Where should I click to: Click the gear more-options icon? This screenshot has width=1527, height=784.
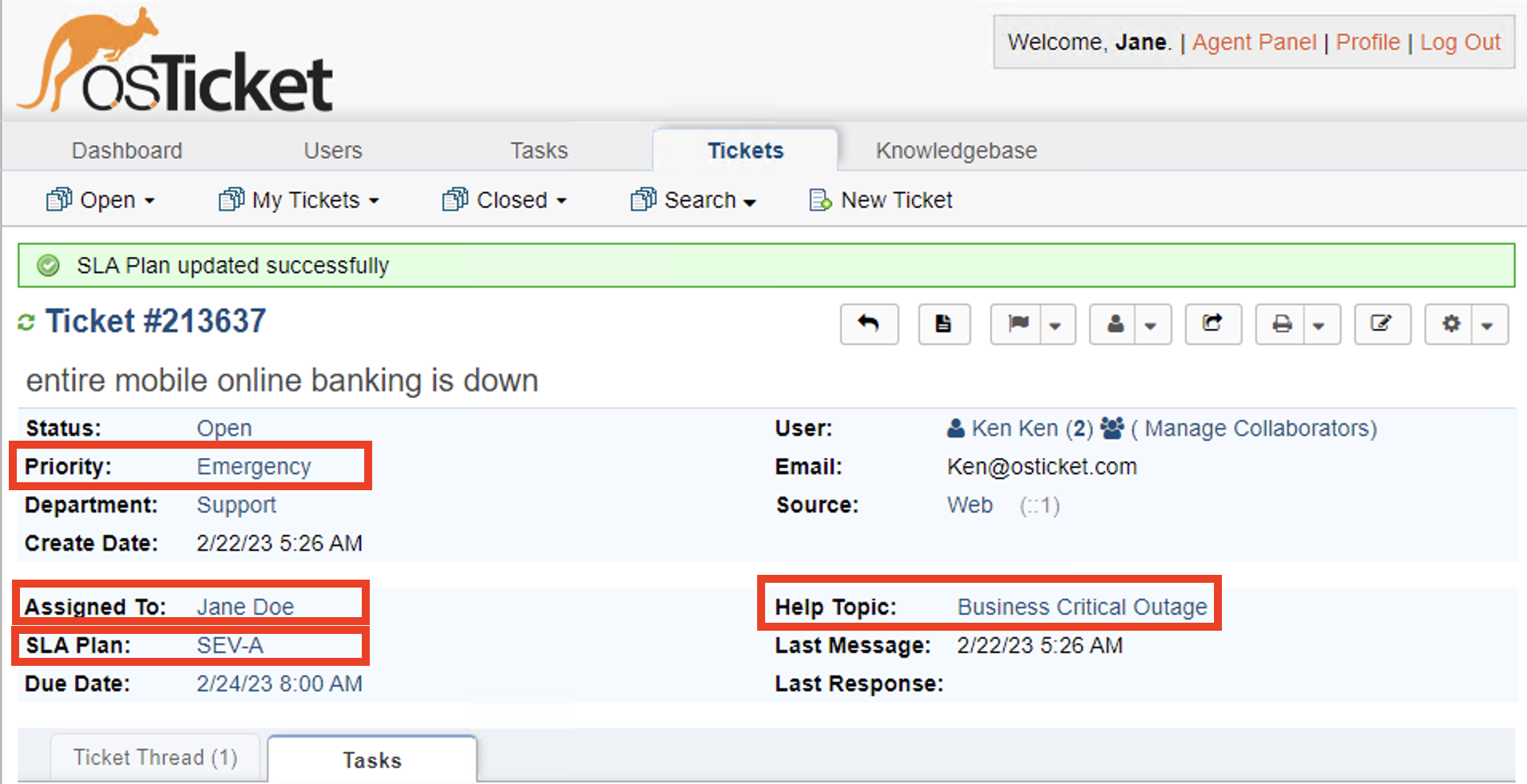coord(1451,323)
